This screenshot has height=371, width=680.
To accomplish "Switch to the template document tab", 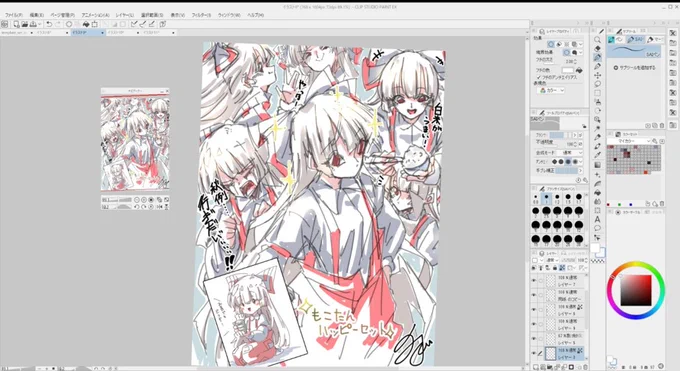I will tap(16, 33).
